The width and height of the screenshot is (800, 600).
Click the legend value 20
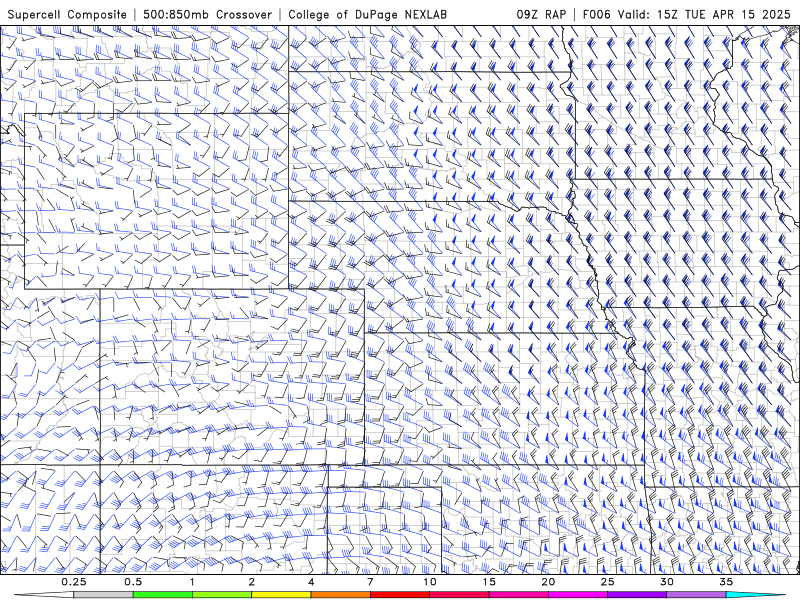548,582
